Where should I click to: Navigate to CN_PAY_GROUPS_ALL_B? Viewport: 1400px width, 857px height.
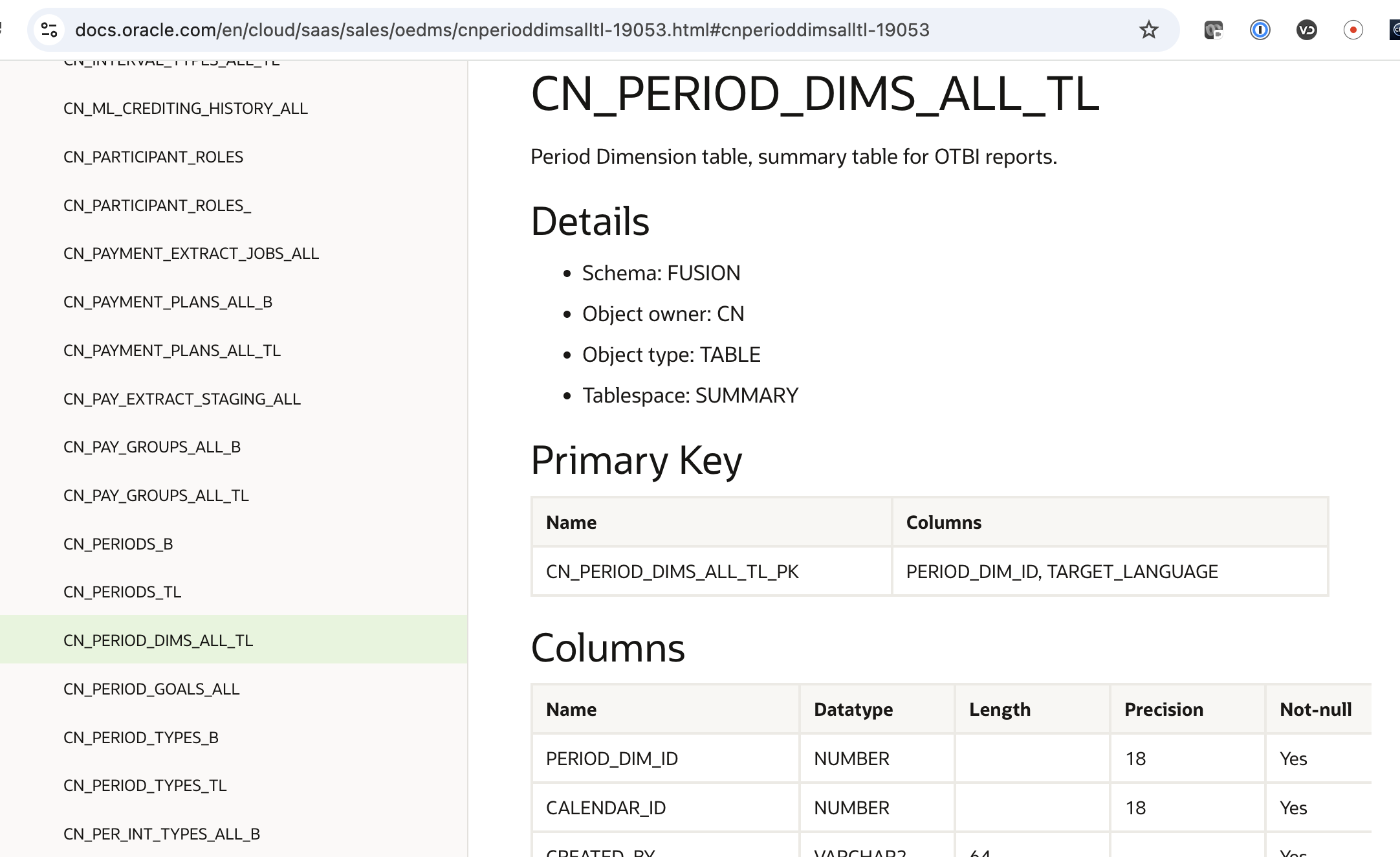(152, 447)
